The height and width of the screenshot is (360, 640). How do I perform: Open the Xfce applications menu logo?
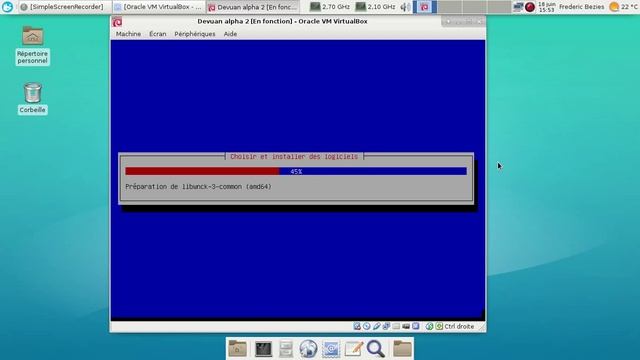tap(7, 7)
